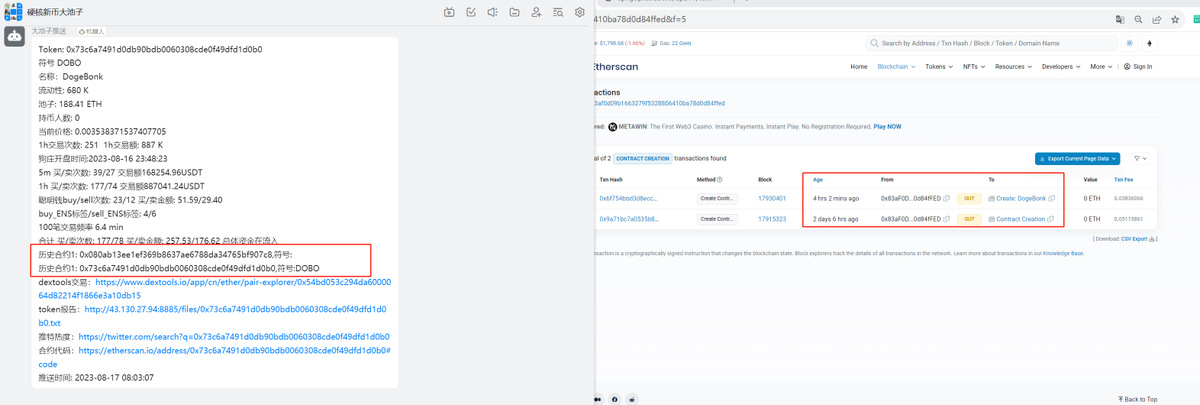Image resolution: width=1200 pixels, height=405 pixels.
Task: Open group settings gear icon
Action: coord(579,12)
